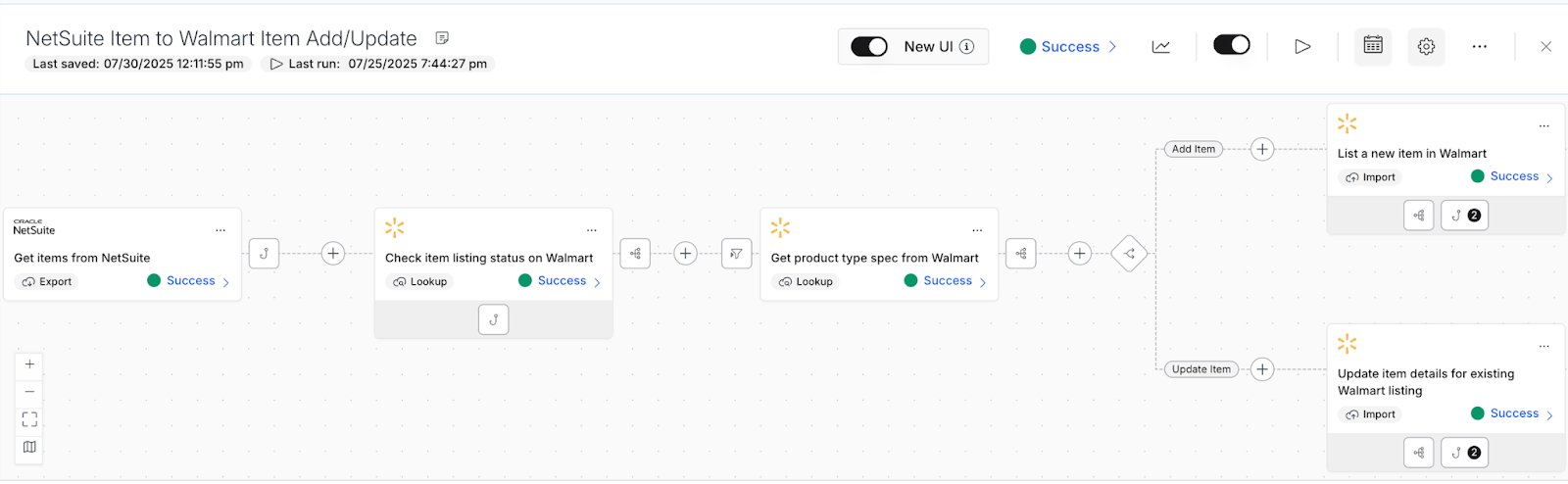1568x484 pixels.
Task: Click Import tag on Update item details
Action: click(x=1371, y=414)
